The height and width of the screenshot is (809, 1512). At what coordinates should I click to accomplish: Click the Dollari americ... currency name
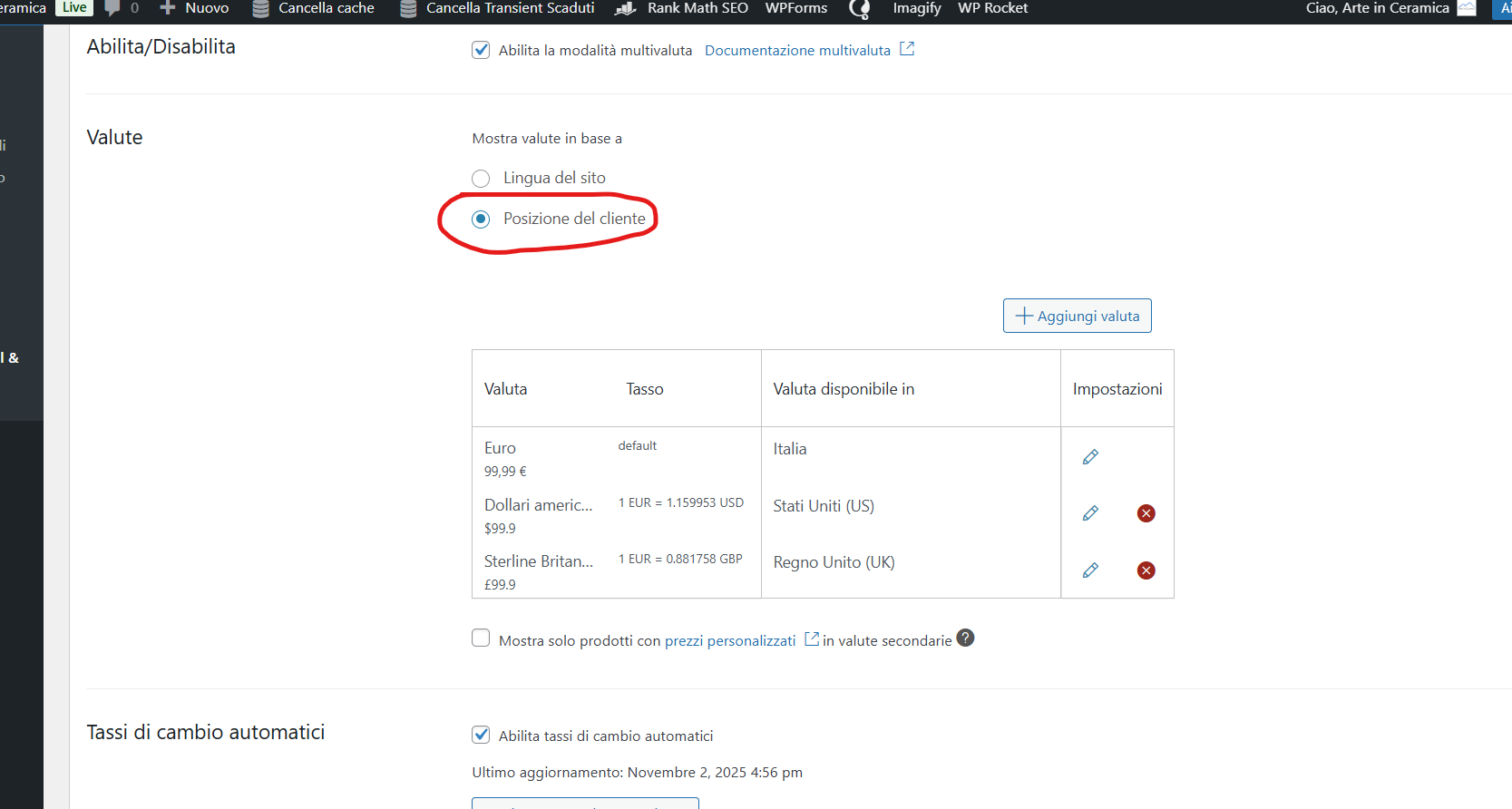pyautogui.click(x=539, y=505)
